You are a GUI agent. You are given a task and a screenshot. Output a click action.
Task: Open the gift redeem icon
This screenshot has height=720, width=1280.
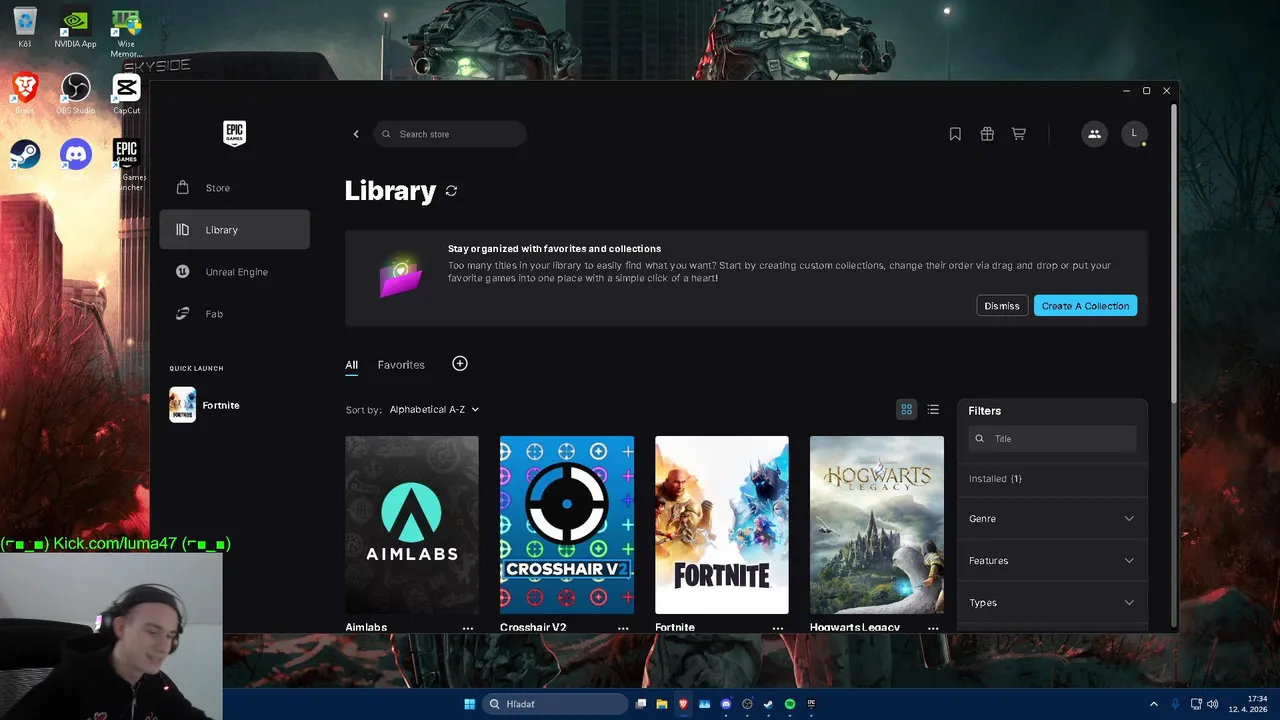click(987, 134)
